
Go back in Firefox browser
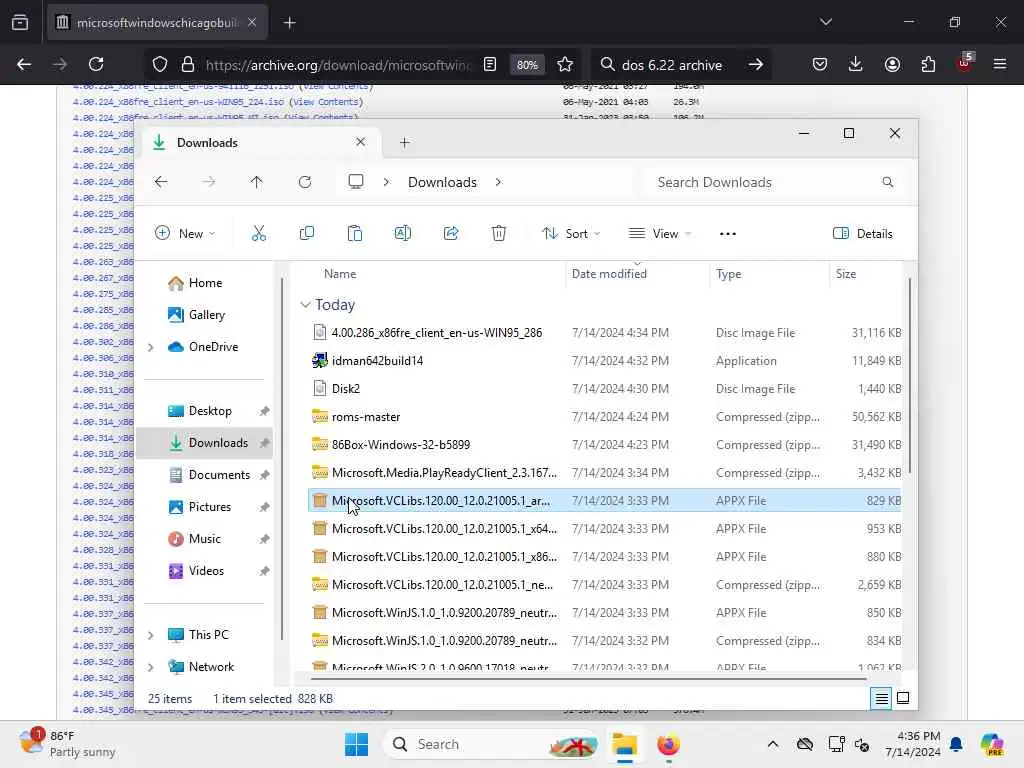(24, 64)
